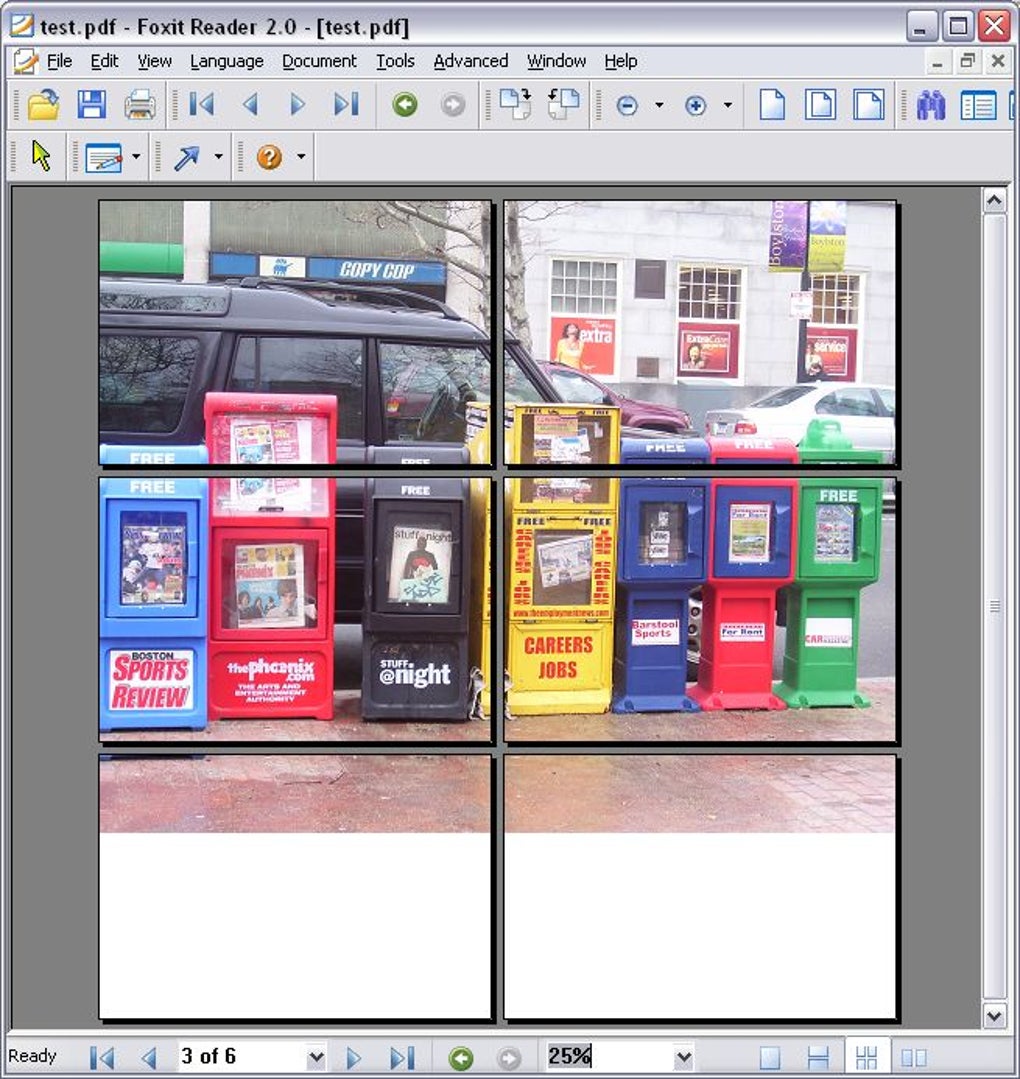
Task: Click the page showing the COPY COP sign
Action: pyautogui.click(x=295, y=332)
